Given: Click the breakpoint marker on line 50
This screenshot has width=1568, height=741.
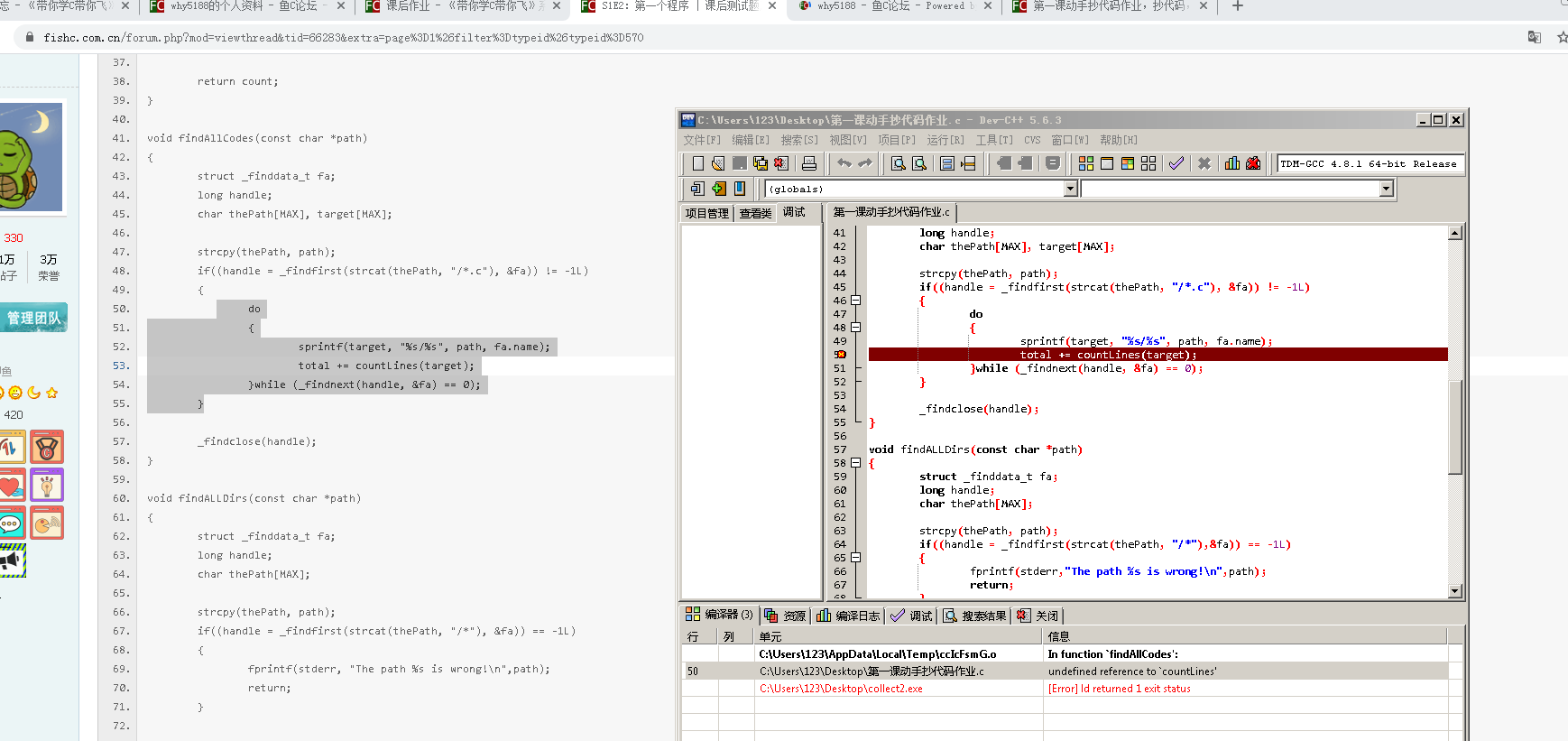Looking at the screenshot, I should [840, 355].
